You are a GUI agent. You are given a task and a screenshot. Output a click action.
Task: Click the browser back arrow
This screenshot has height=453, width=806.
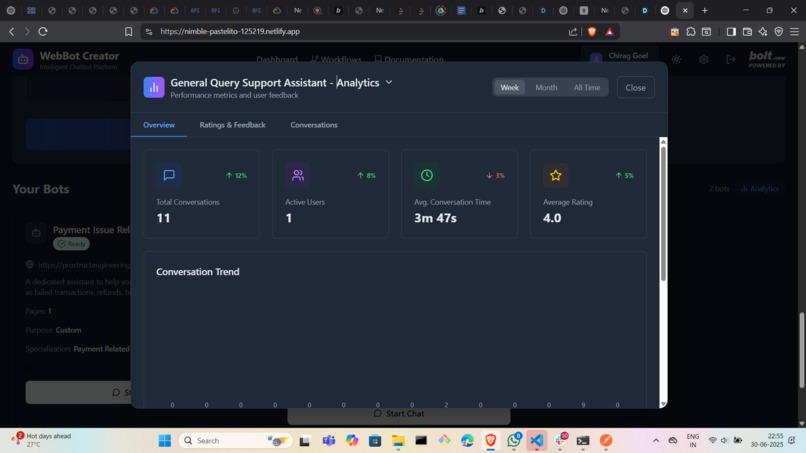[11, 32]
